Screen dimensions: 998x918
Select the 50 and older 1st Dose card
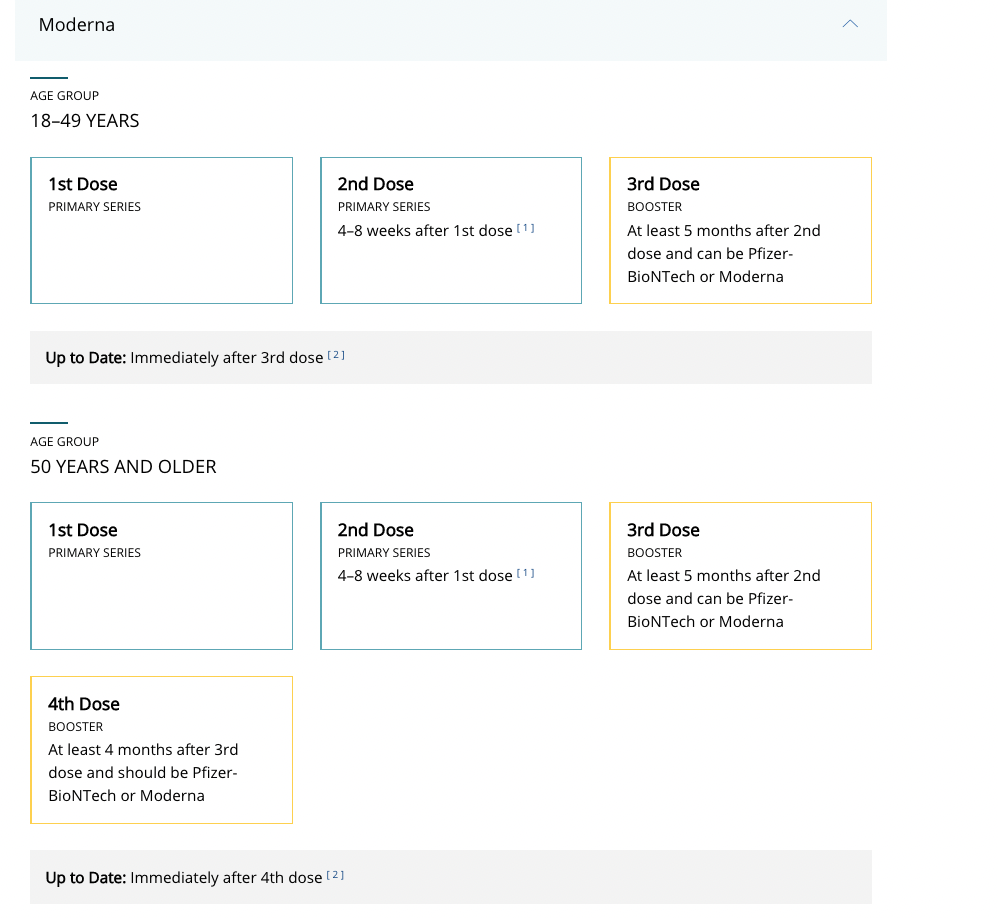point(162,576)
